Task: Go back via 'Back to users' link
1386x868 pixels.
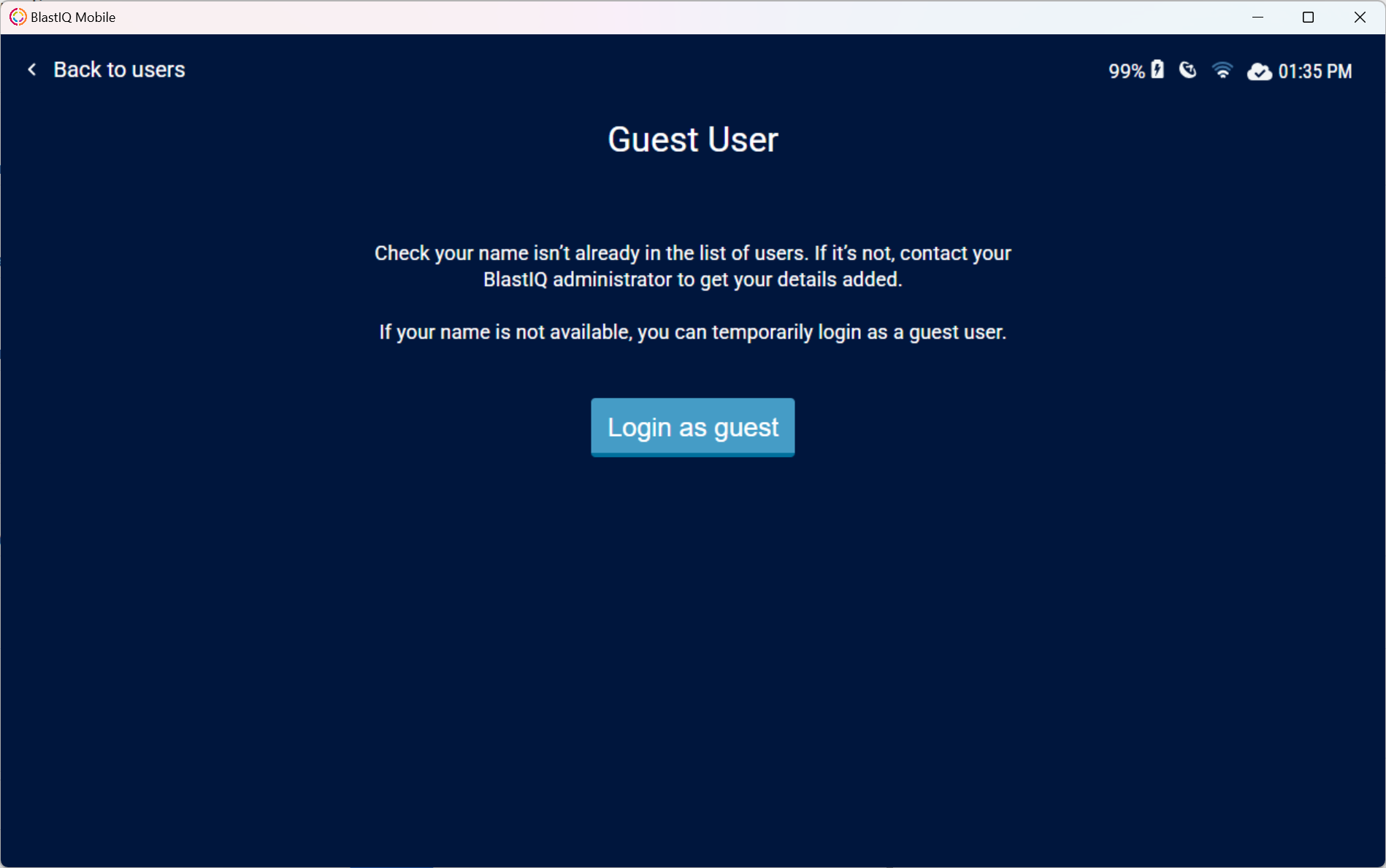Action: (119, 69)
